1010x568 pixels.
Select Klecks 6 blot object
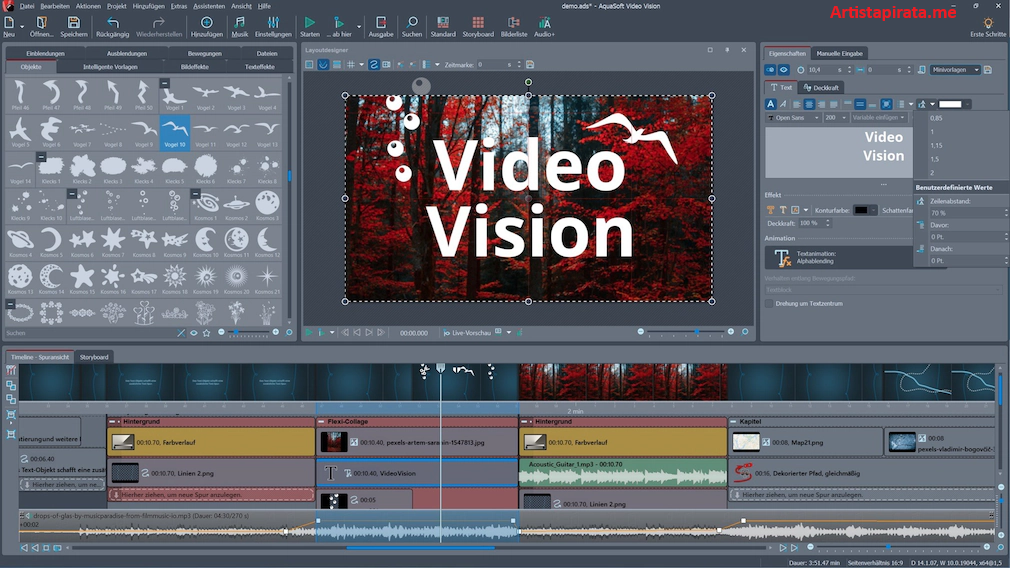[205, 169]
